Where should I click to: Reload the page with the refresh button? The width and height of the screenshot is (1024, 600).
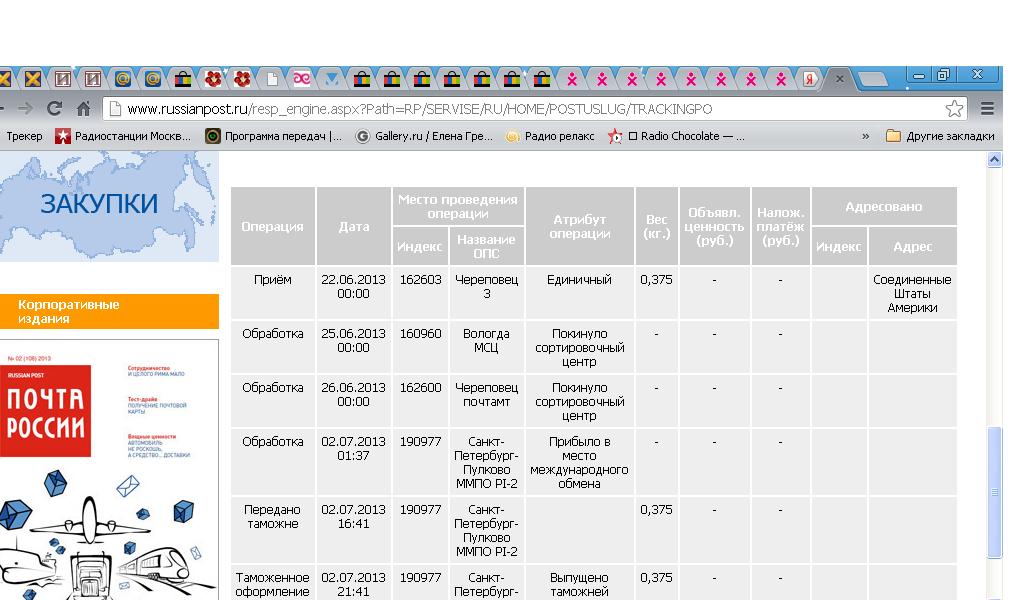click(x=55, y=108)
